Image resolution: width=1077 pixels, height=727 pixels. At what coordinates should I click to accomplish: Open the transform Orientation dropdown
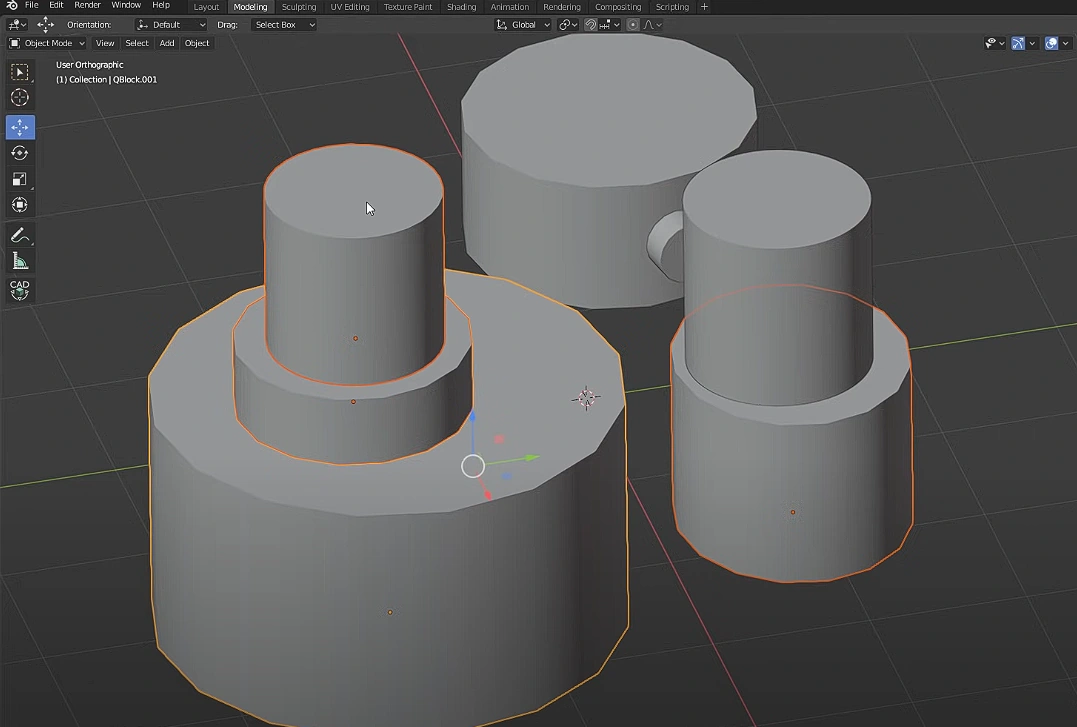click(170, 24)
